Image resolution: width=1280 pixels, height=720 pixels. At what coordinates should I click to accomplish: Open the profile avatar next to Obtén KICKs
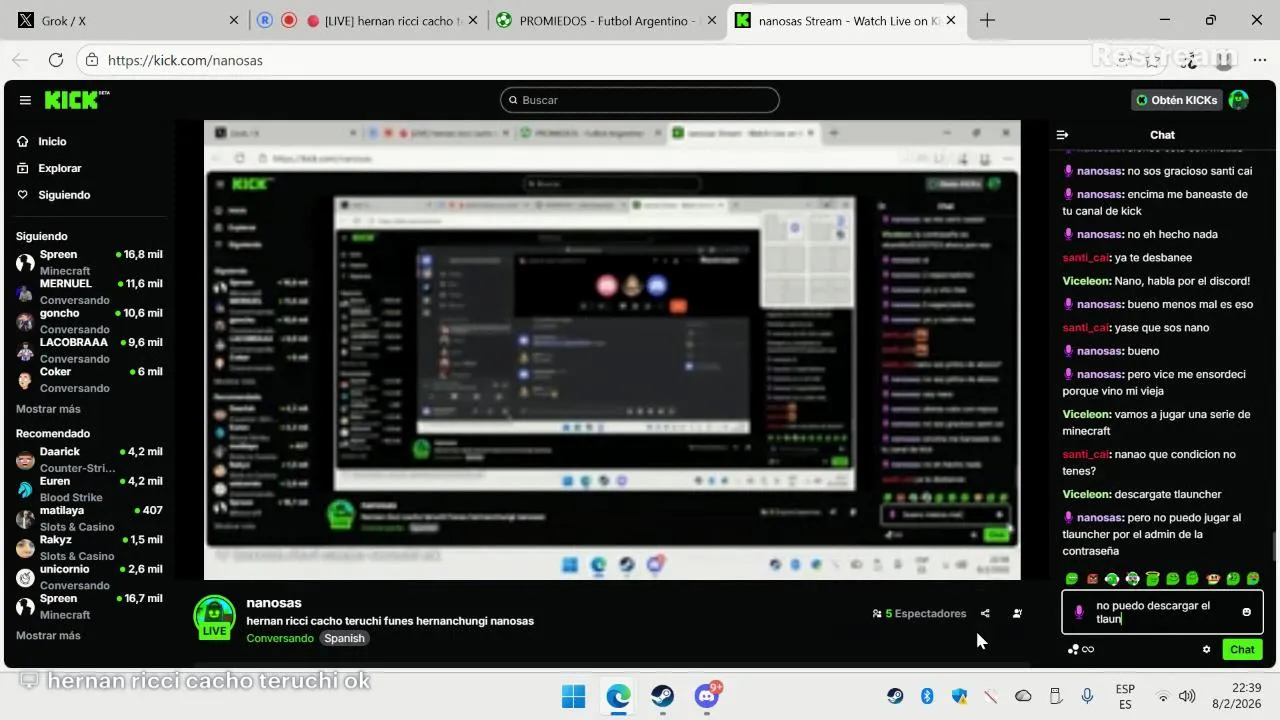point(1239,100)
